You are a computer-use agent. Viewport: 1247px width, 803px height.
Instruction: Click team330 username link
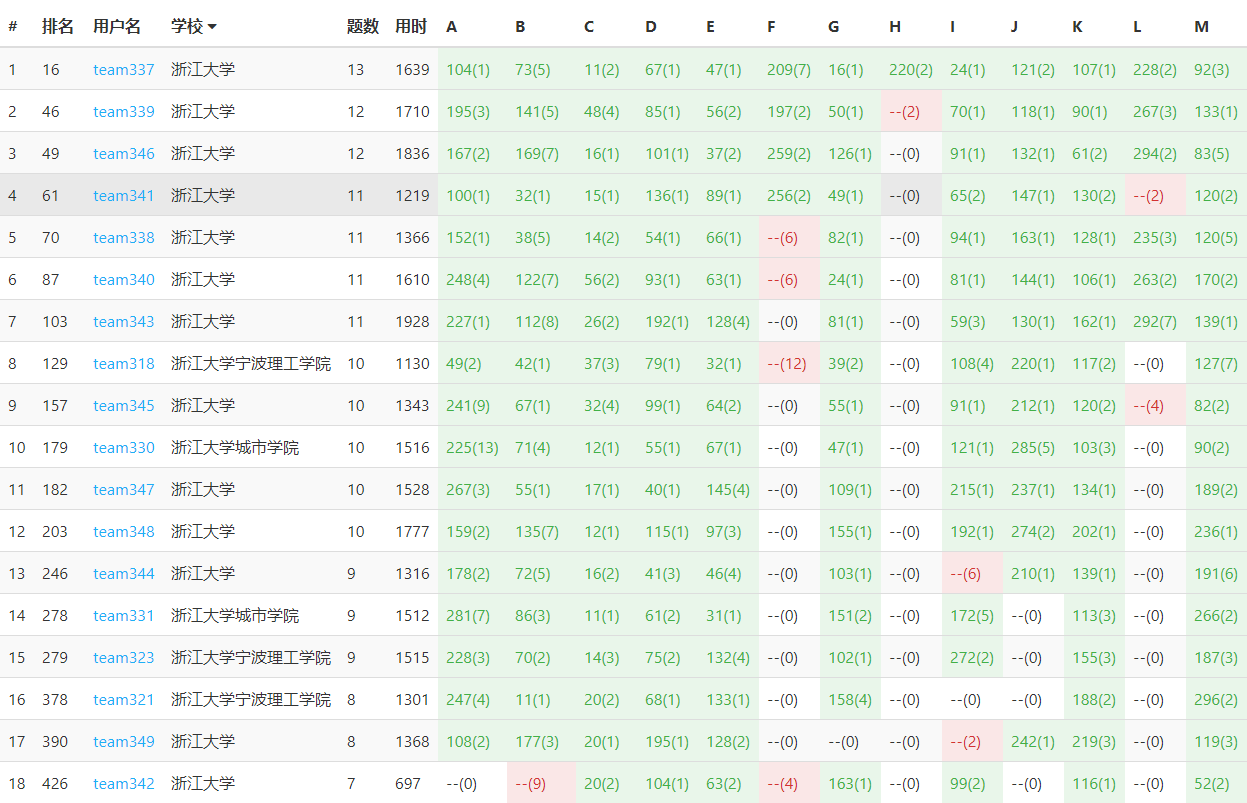point(124,448)
